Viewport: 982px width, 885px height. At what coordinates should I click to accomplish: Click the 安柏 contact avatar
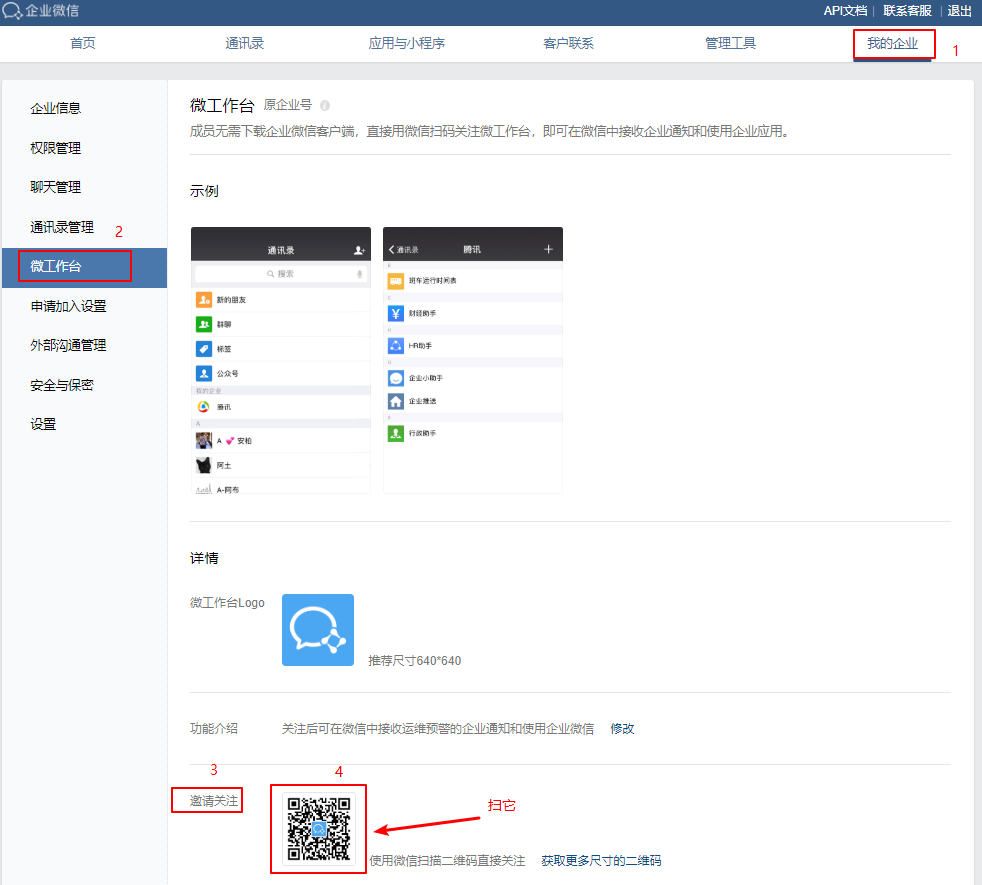204,440
